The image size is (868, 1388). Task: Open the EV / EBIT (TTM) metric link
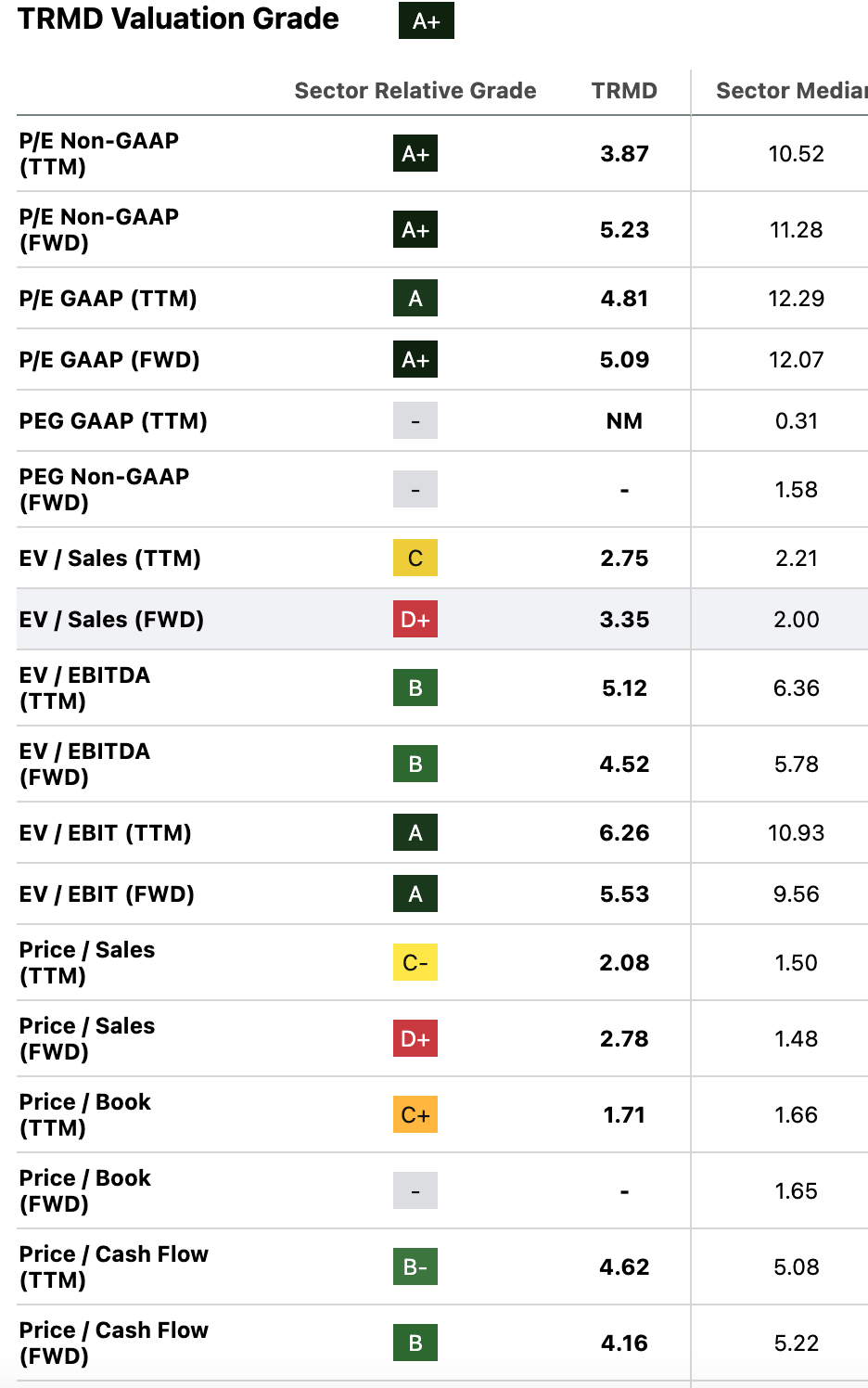point(105,833)
